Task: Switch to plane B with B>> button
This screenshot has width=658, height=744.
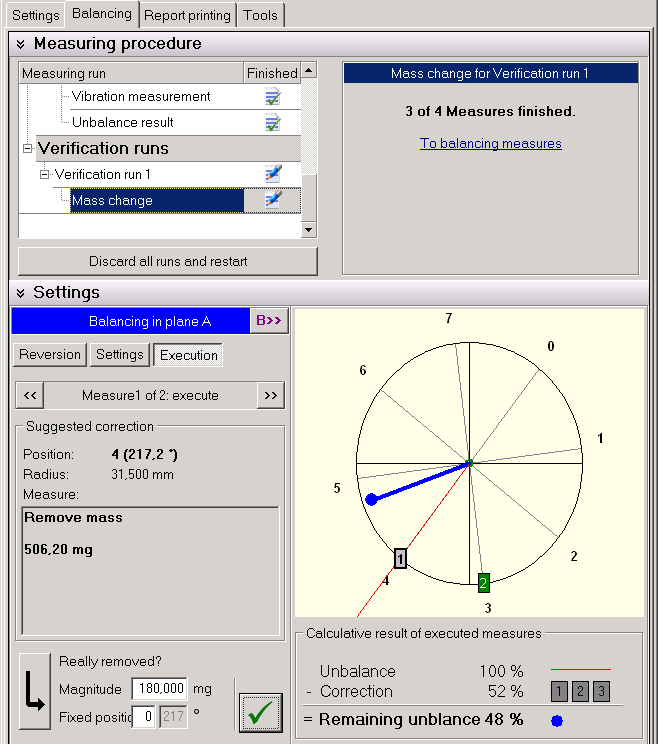Action: [269, 320]
